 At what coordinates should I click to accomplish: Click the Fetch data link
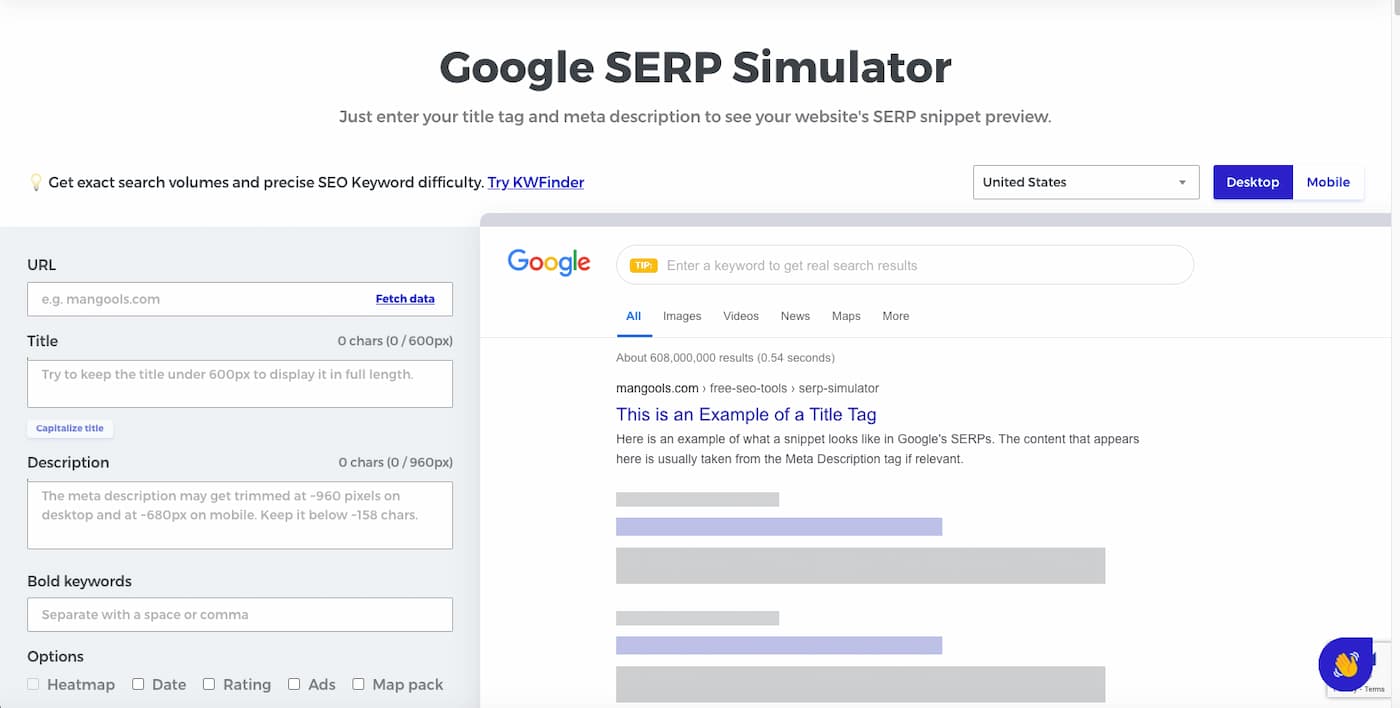pyautogui.click(x=405, y=298)
